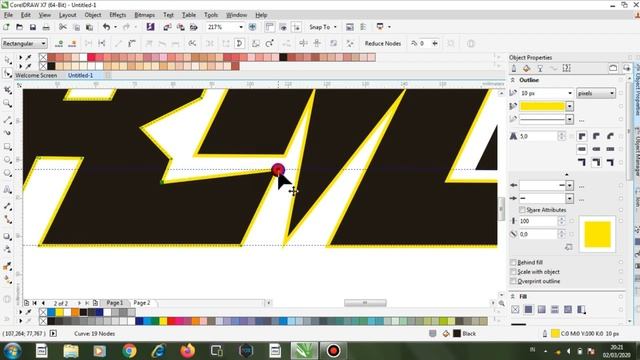Click the Print toolbar icon
640x360 pixels.
[x=46, y=27]
